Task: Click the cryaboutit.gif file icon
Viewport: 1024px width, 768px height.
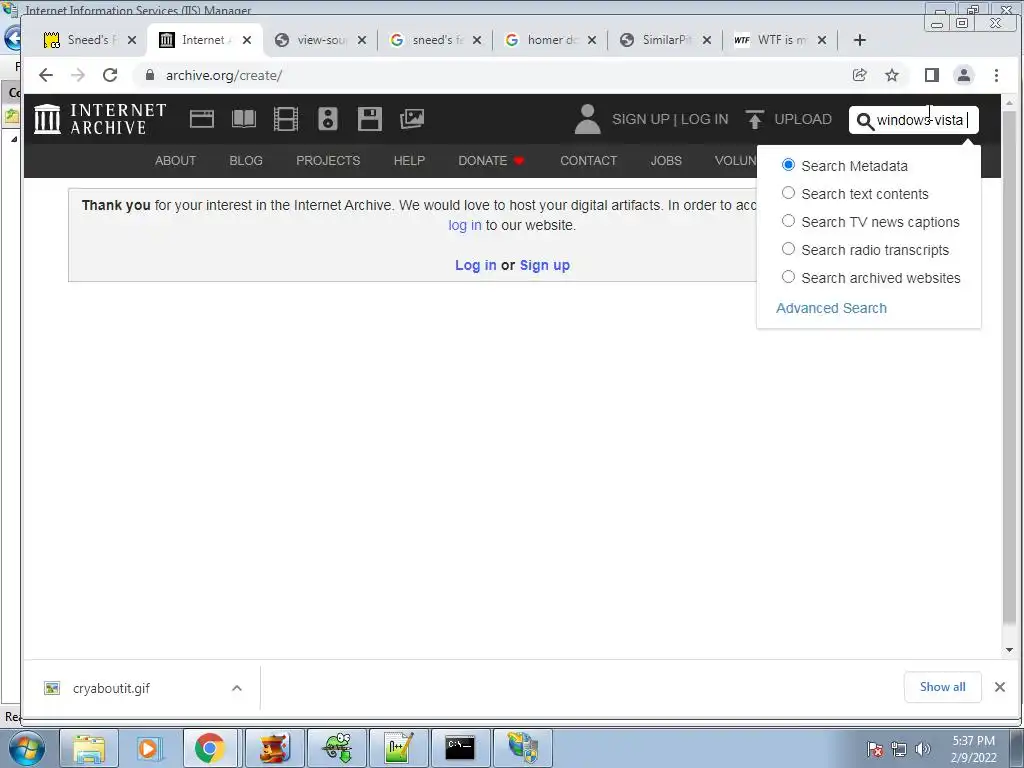Action: point(52,688)
